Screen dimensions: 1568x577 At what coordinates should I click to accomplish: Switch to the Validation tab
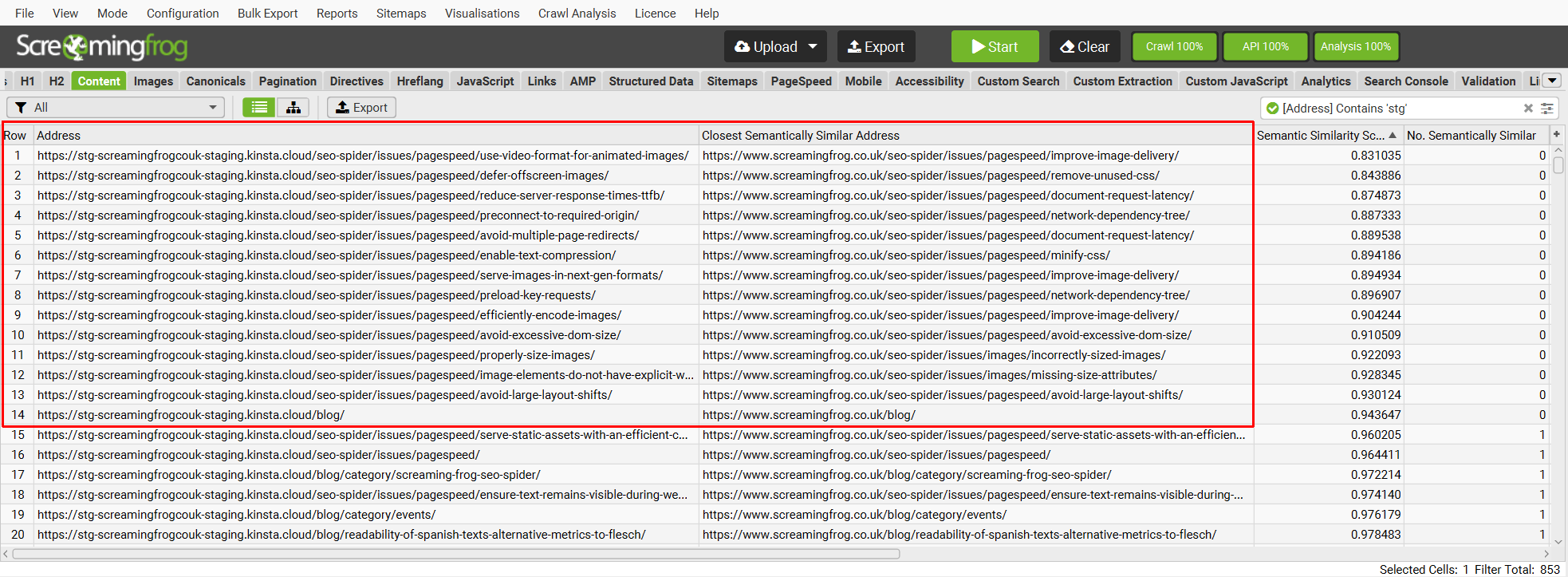click(1488, 81)
